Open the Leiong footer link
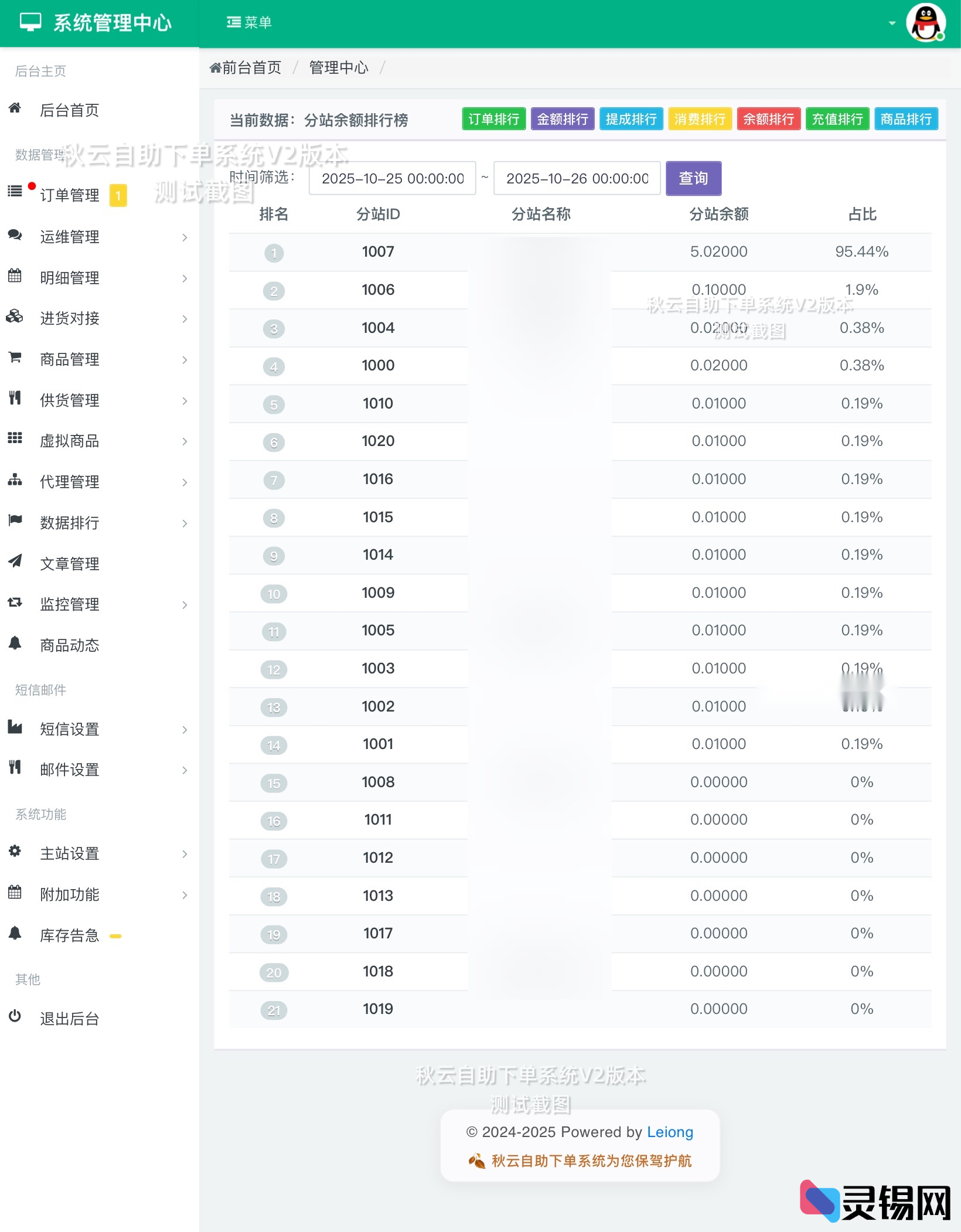The width and height of the screenshot is (961, 1232). [670, 1132]
